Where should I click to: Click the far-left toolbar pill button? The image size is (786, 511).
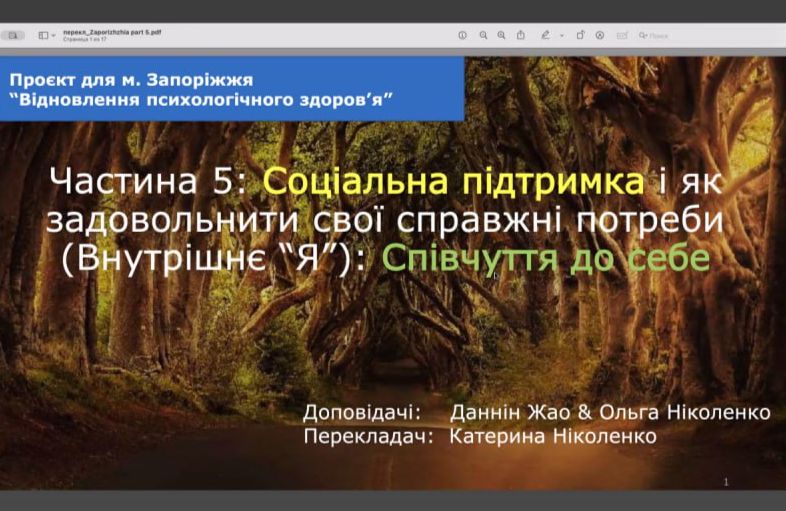coord(13,36)
